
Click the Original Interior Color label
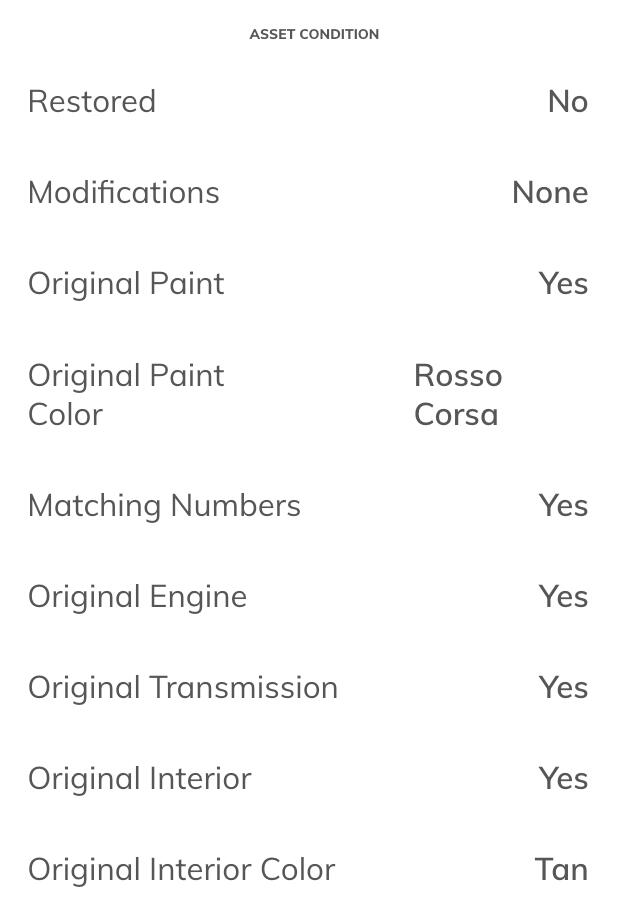181,869
